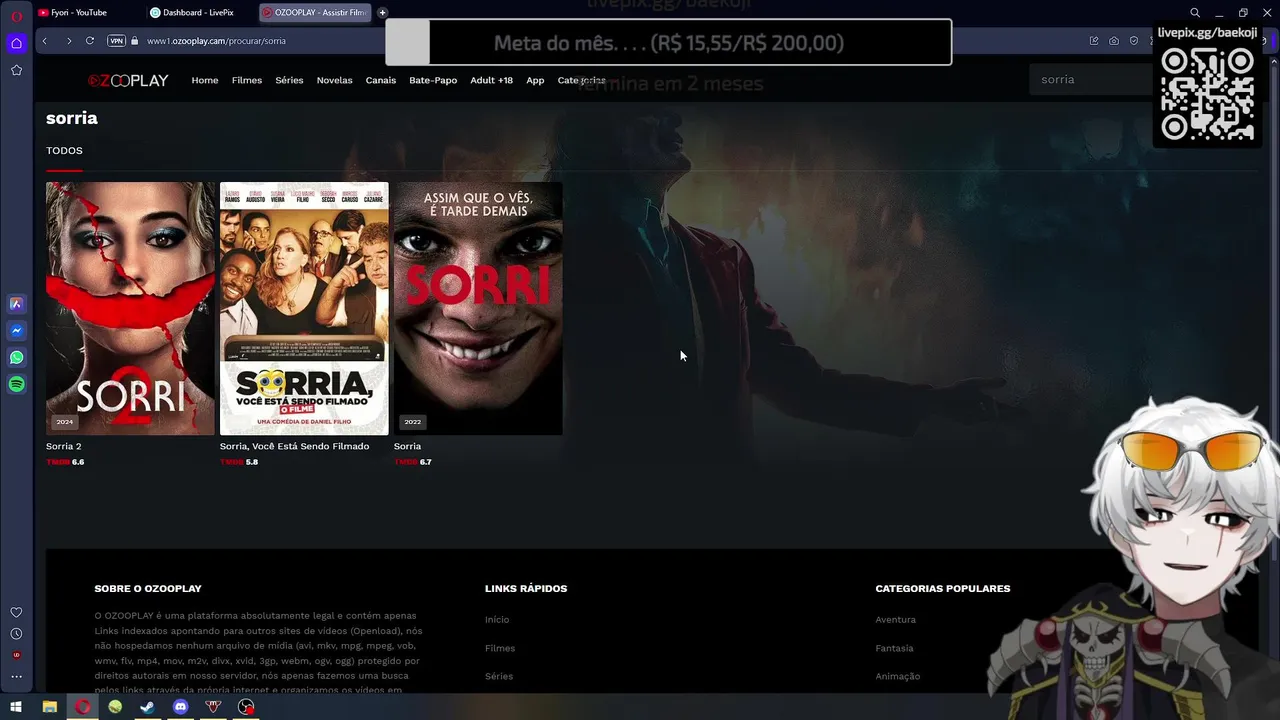Open Discord from the taskbar

pos(180,707)
